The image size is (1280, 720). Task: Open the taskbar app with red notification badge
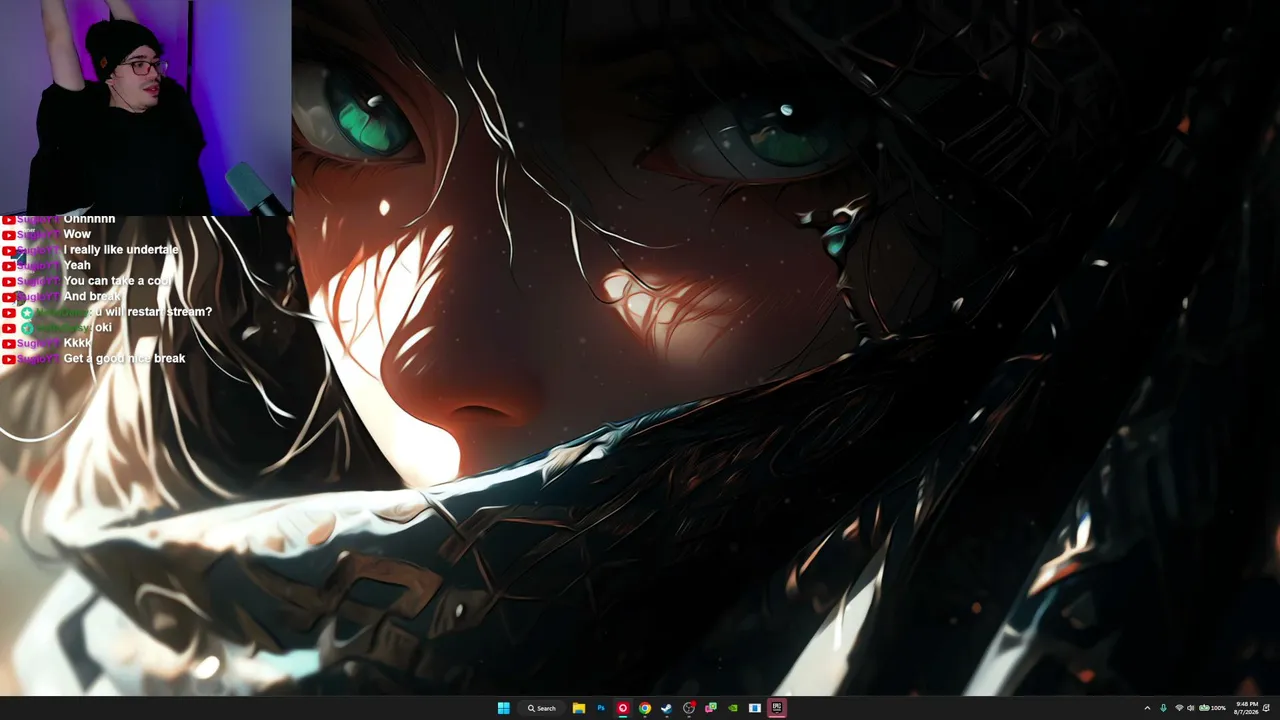[689, 708]
